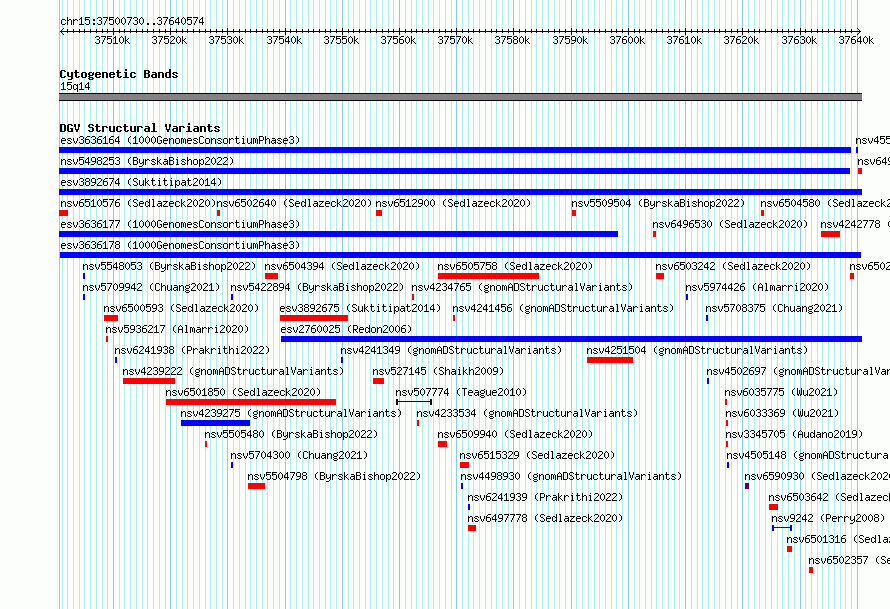This screenshot has width=890, height=609.
Task: Click the red bar under nsv4242778
Action: [x=830, y=234]
